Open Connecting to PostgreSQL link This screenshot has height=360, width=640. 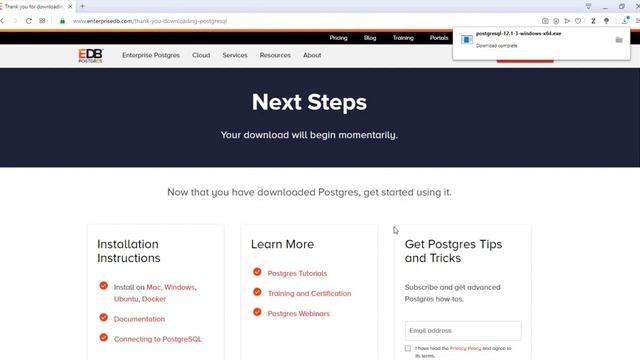tap(158, 339)
